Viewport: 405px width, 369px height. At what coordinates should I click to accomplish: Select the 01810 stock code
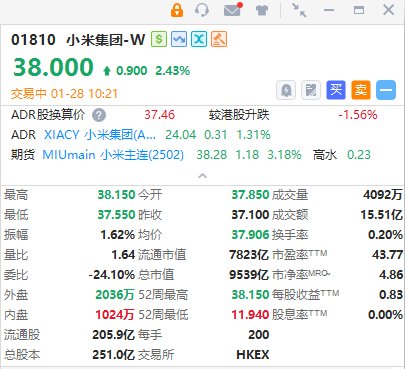(33, 40)
